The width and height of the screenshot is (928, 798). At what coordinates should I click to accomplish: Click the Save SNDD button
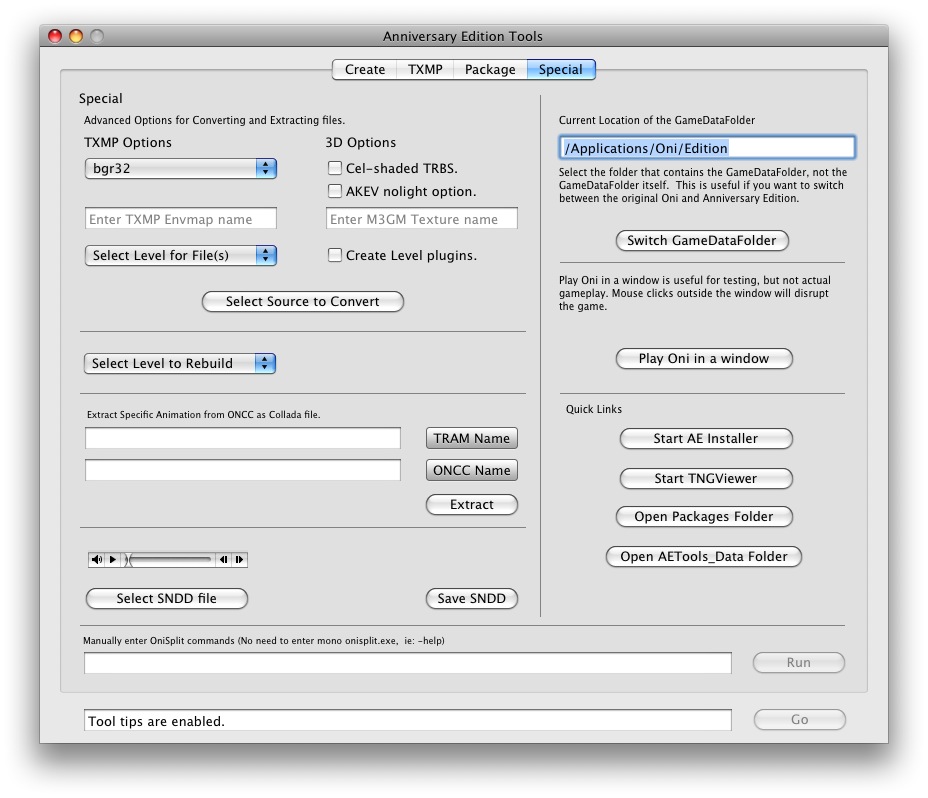[x=472, y=598]
